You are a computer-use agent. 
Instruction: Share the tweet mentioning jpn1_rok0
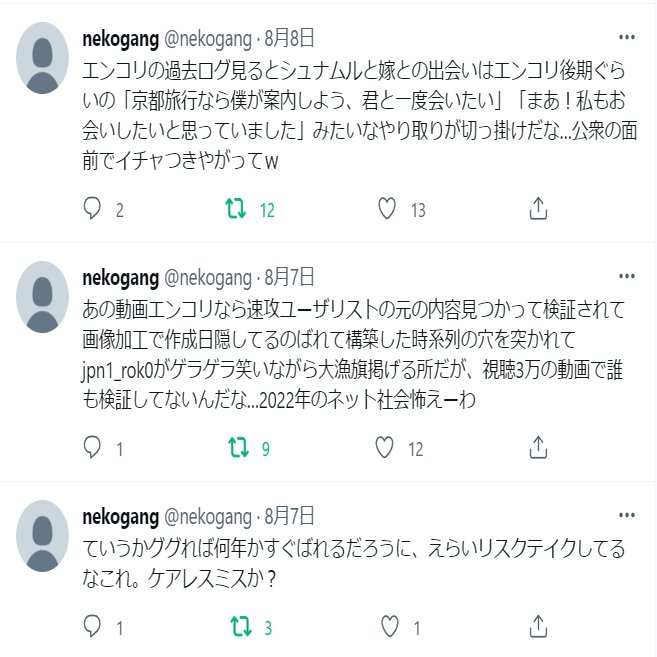(x=537, y=448)
